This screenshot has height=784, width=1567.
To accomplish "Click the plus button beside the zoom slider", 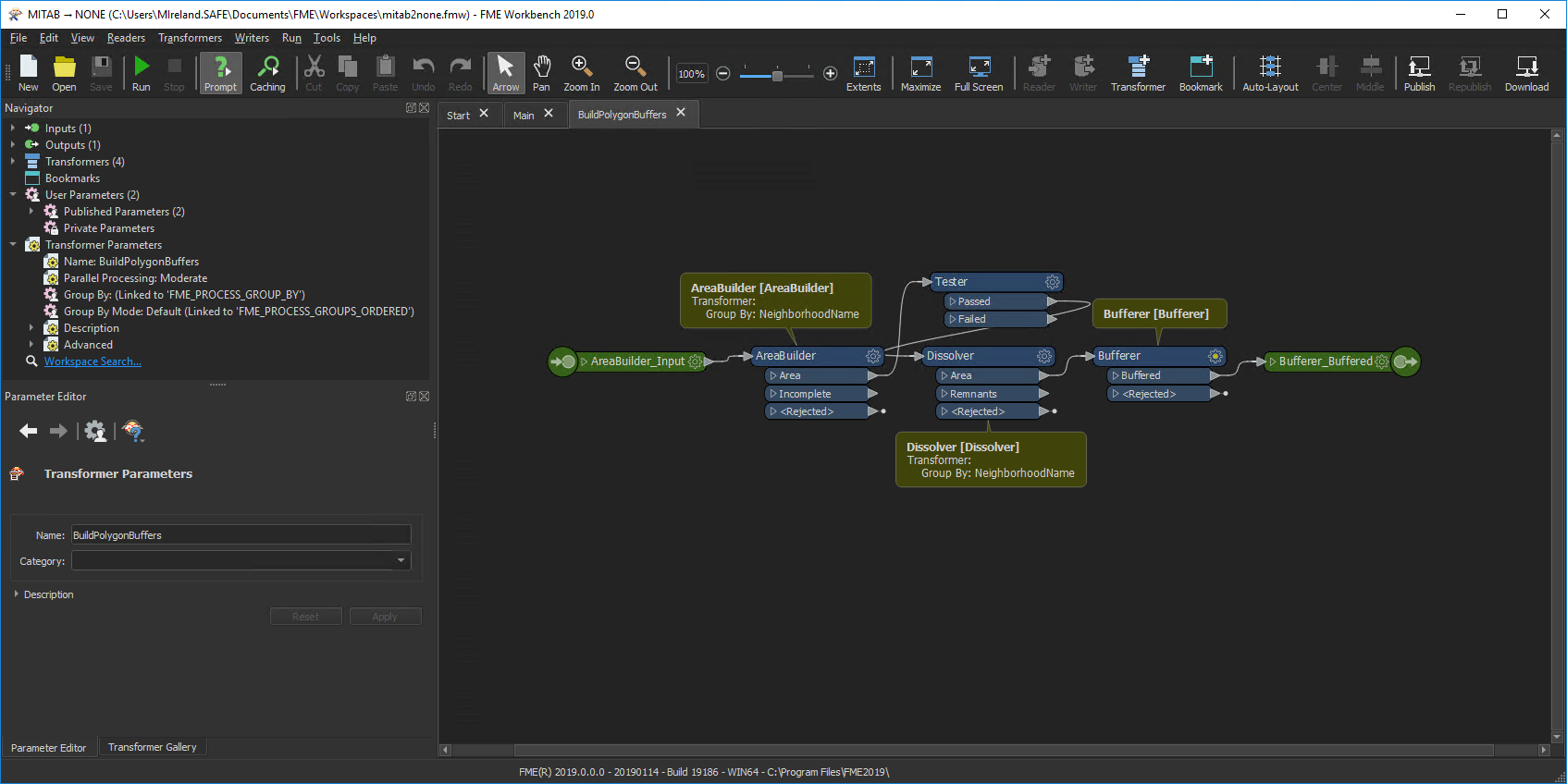I will point(830,73).
